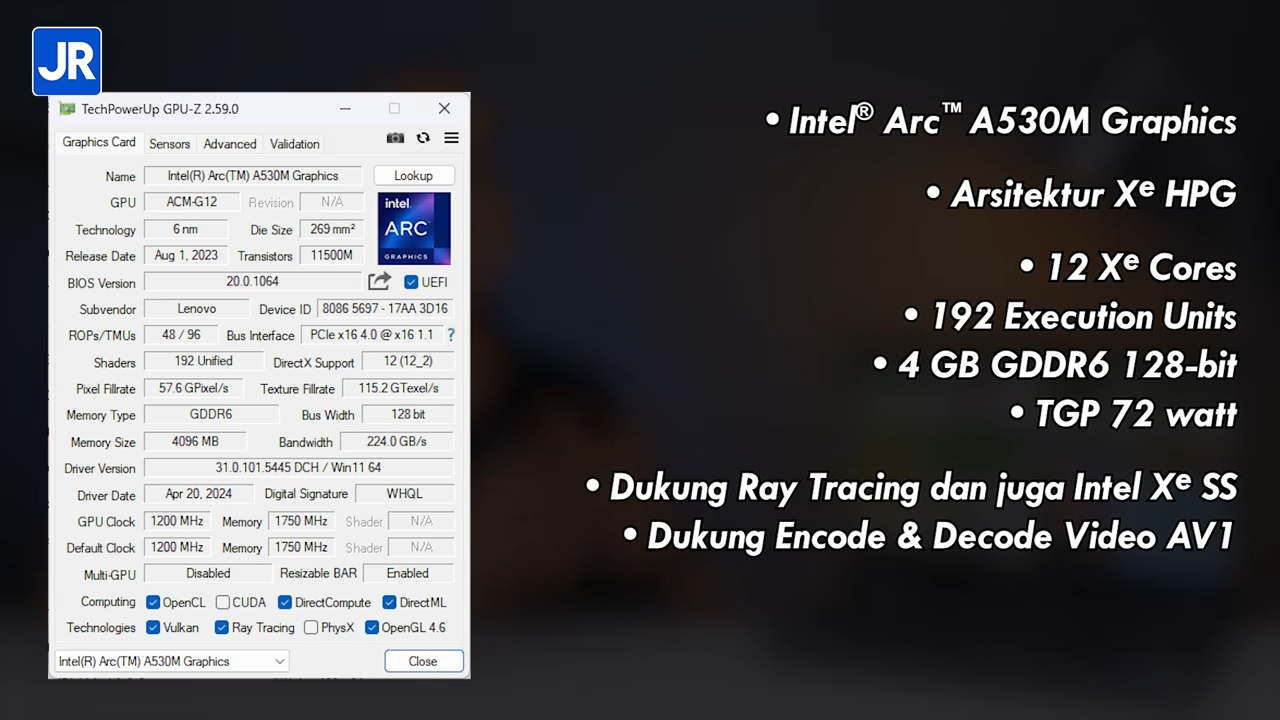Click the Lookup button
1280x720 pixels.
(x=413, y=175)
